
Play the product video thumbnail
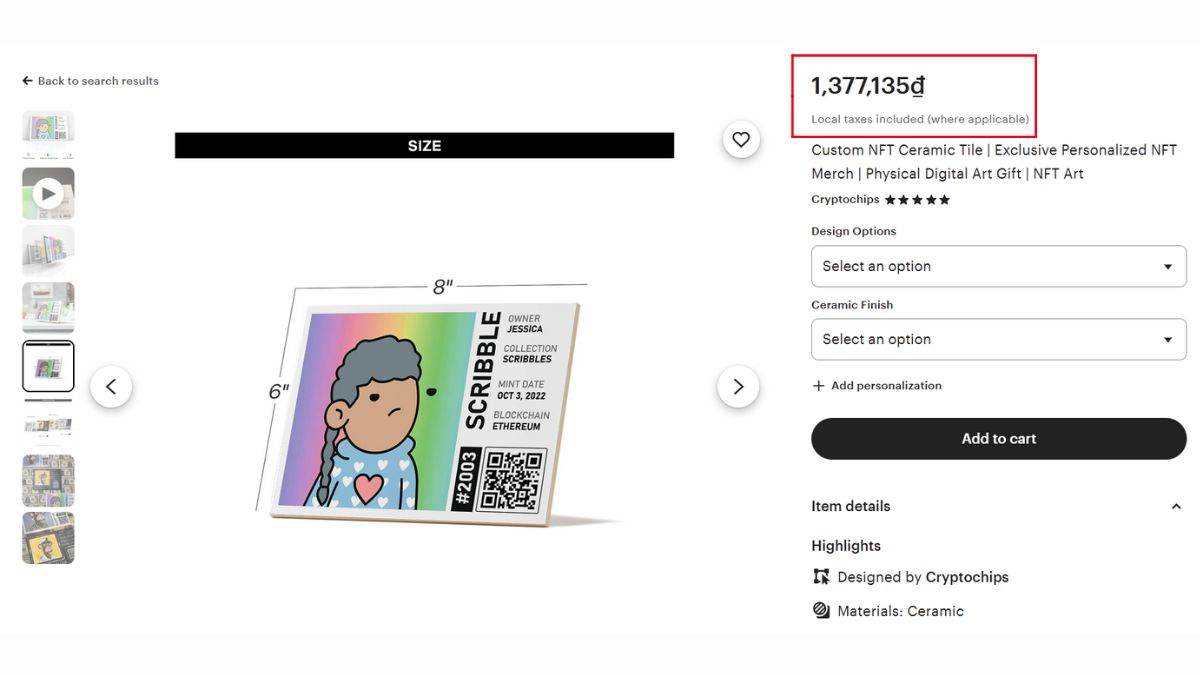click(x=48, y=193)
